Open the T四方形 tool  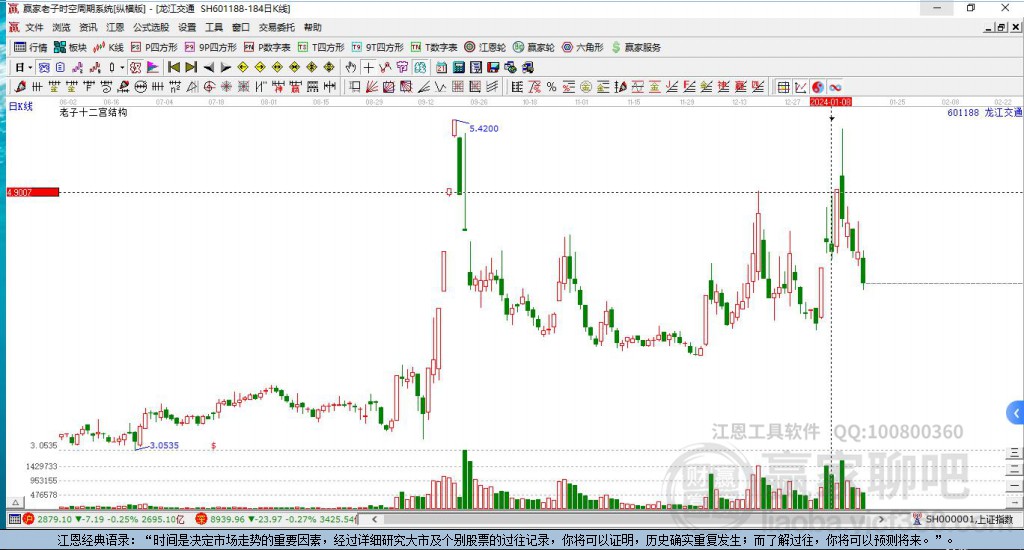321,47
